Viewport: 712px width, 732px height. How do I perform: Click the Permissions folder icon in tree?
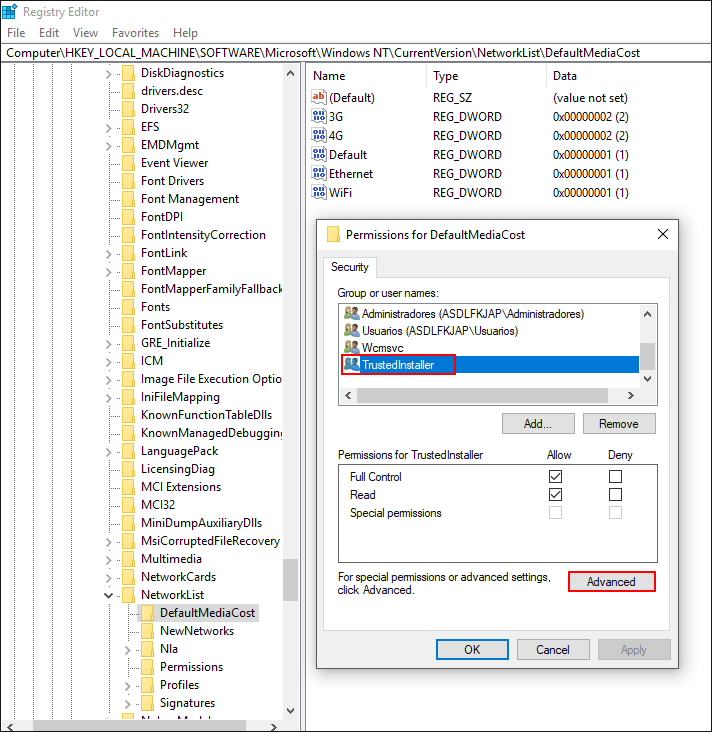tap(147, 667)
